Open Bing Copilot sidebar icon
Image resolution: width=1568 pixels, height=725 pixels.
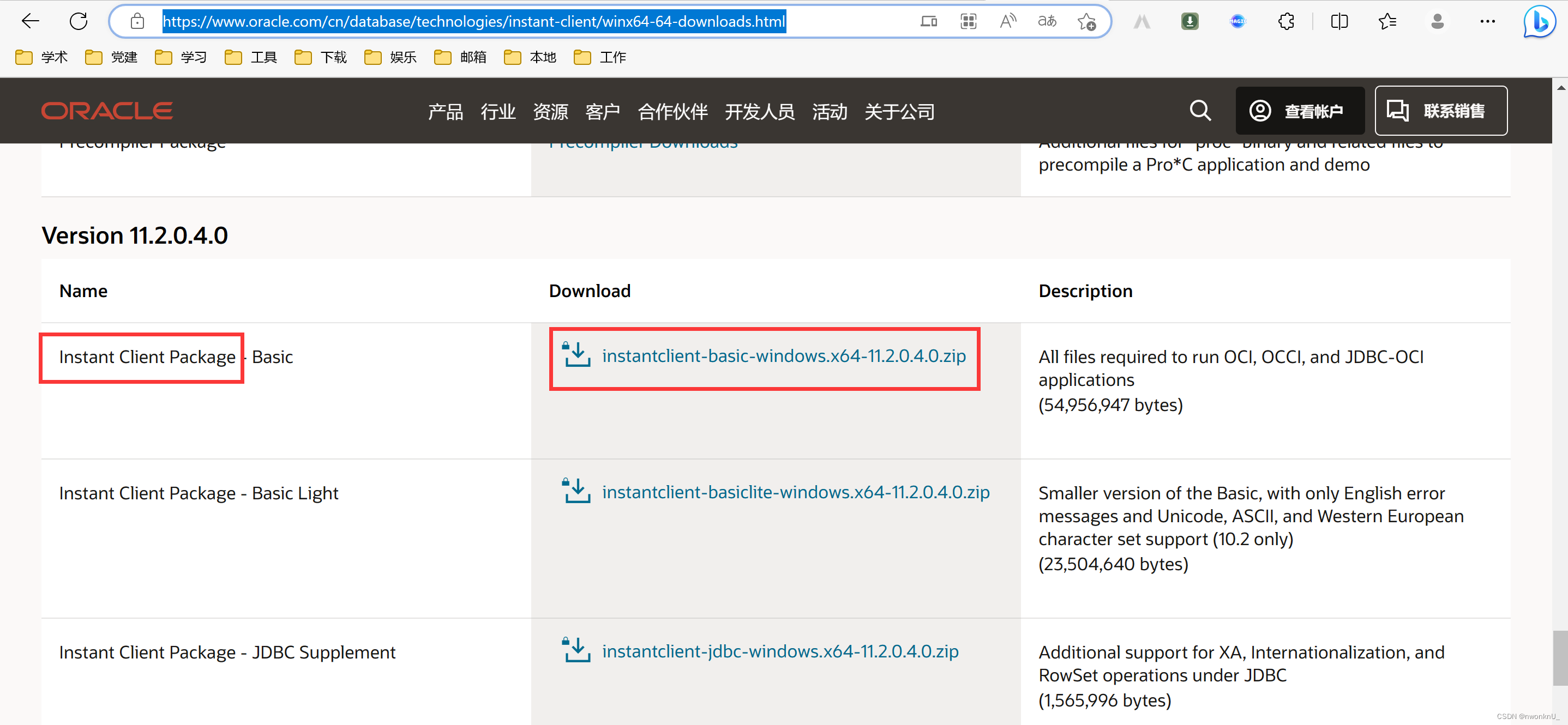1539,21
